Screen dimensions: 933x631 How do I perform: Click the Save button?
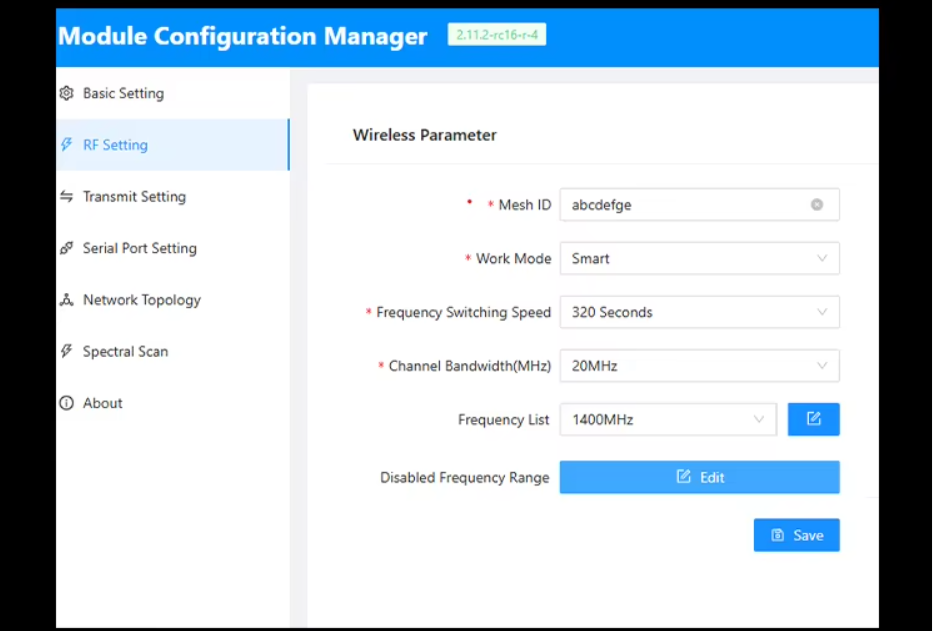pyautogui.click(x=796, y=535)
